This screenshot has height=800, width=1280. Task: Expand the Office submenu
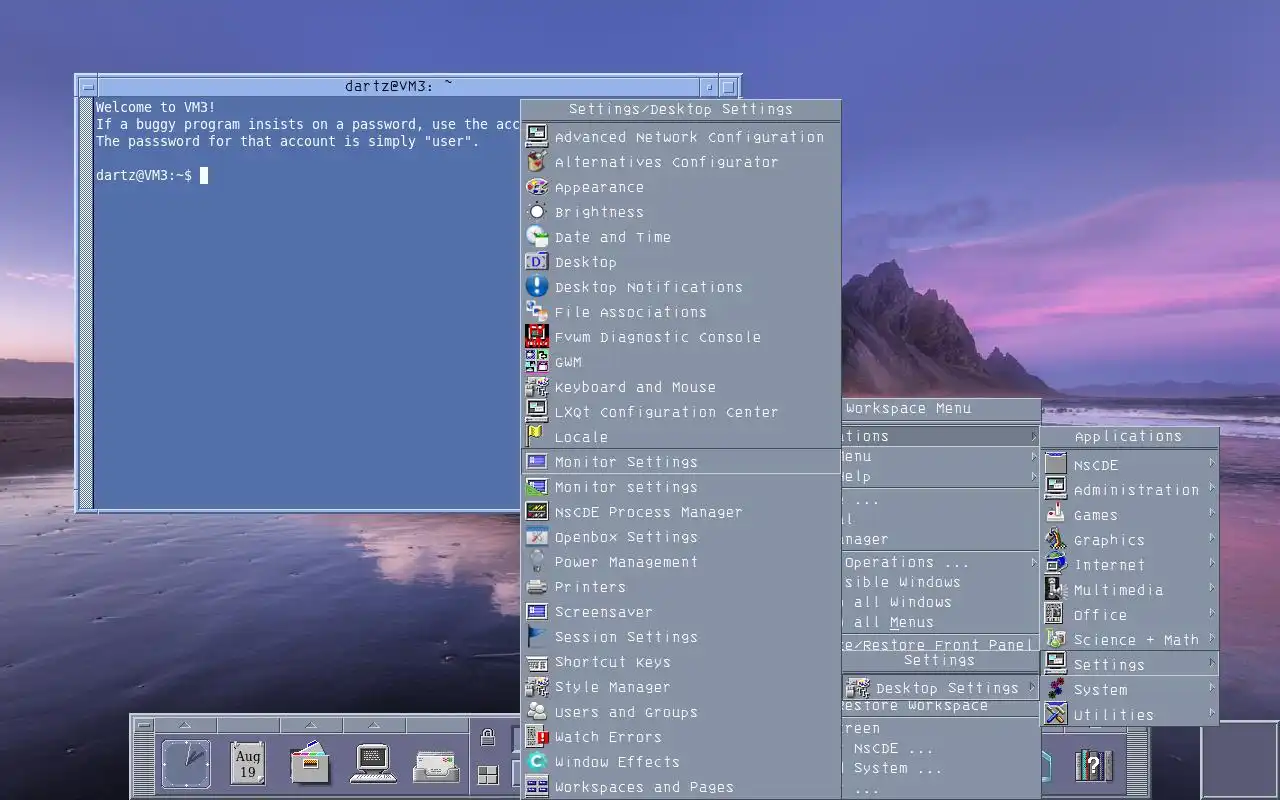1130,615
